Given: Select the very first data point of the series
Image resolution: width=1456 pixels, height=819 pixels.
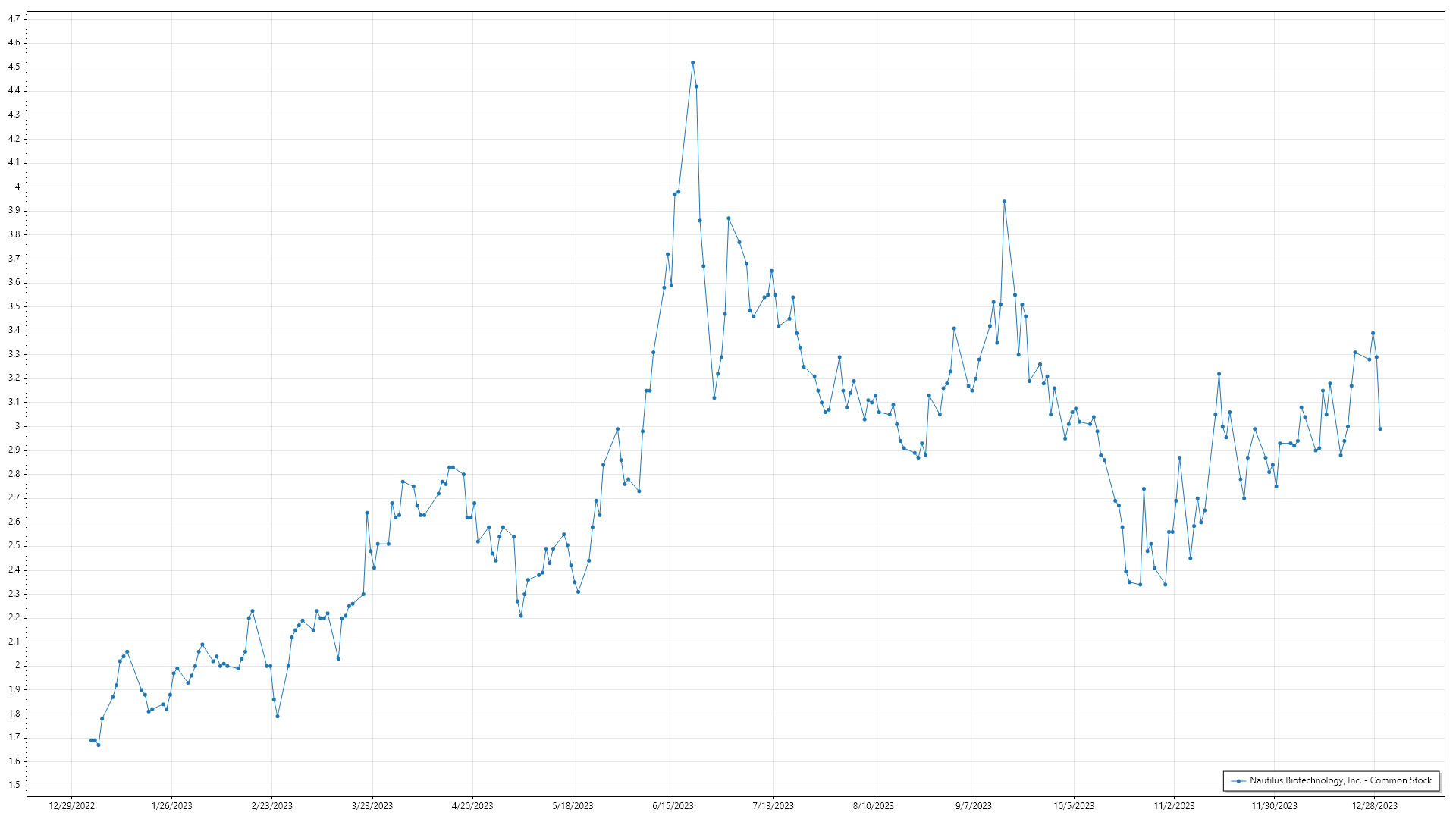Looking at the screenshot, I should pos(91,740).
